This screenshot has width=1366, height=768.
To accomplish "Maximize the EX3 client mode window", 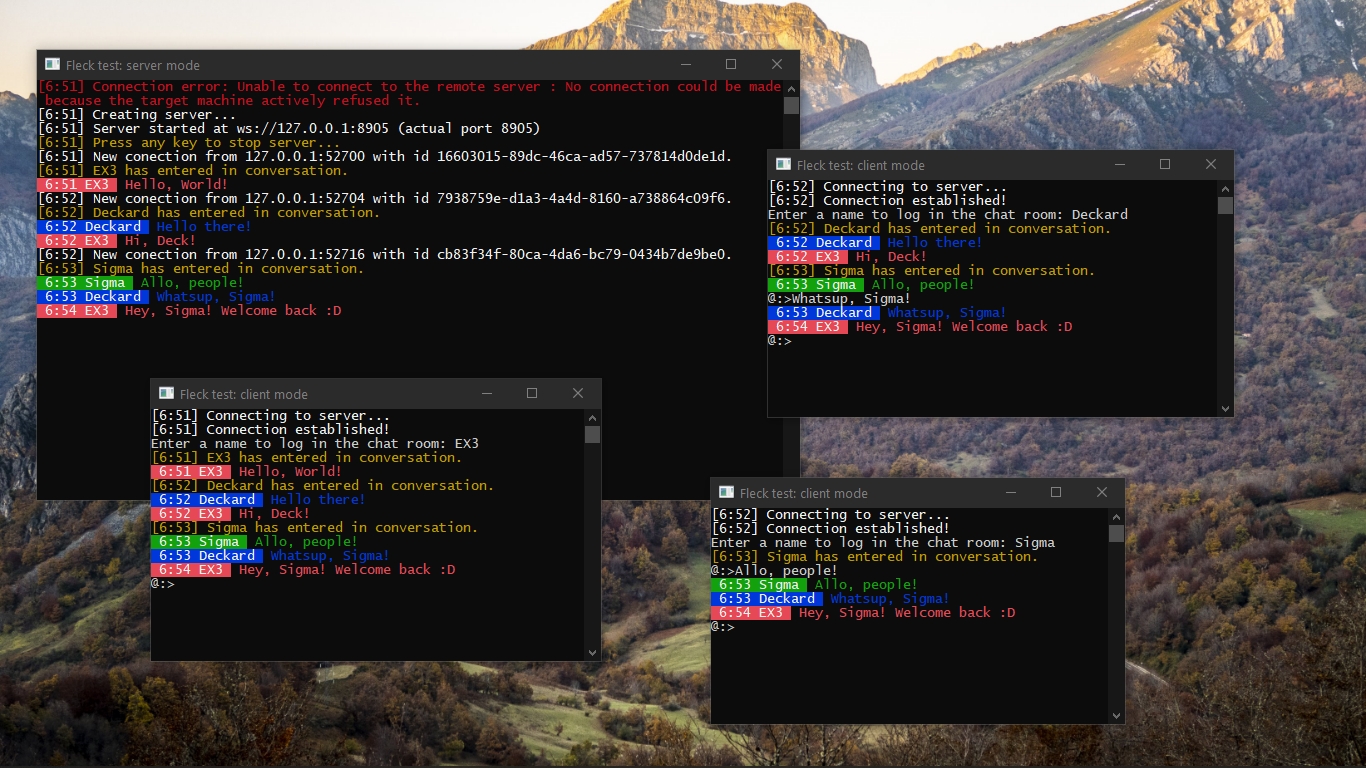I will click(532, 394).
